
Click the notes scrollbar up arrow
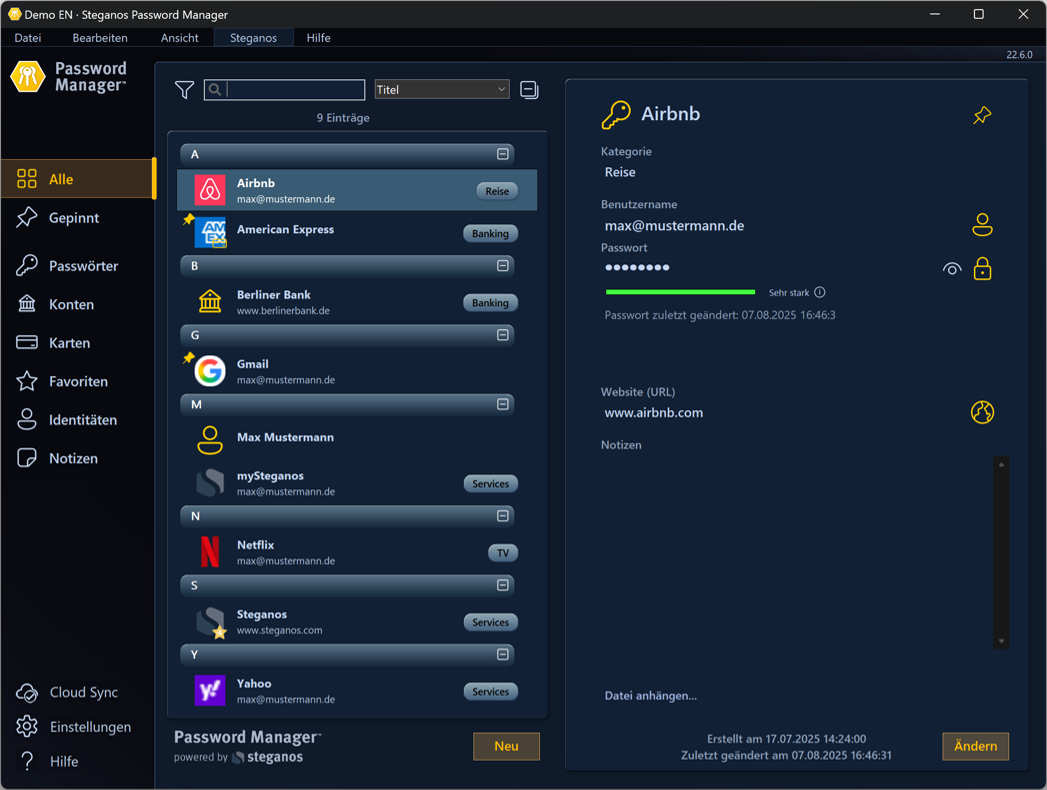(1000, 464)
